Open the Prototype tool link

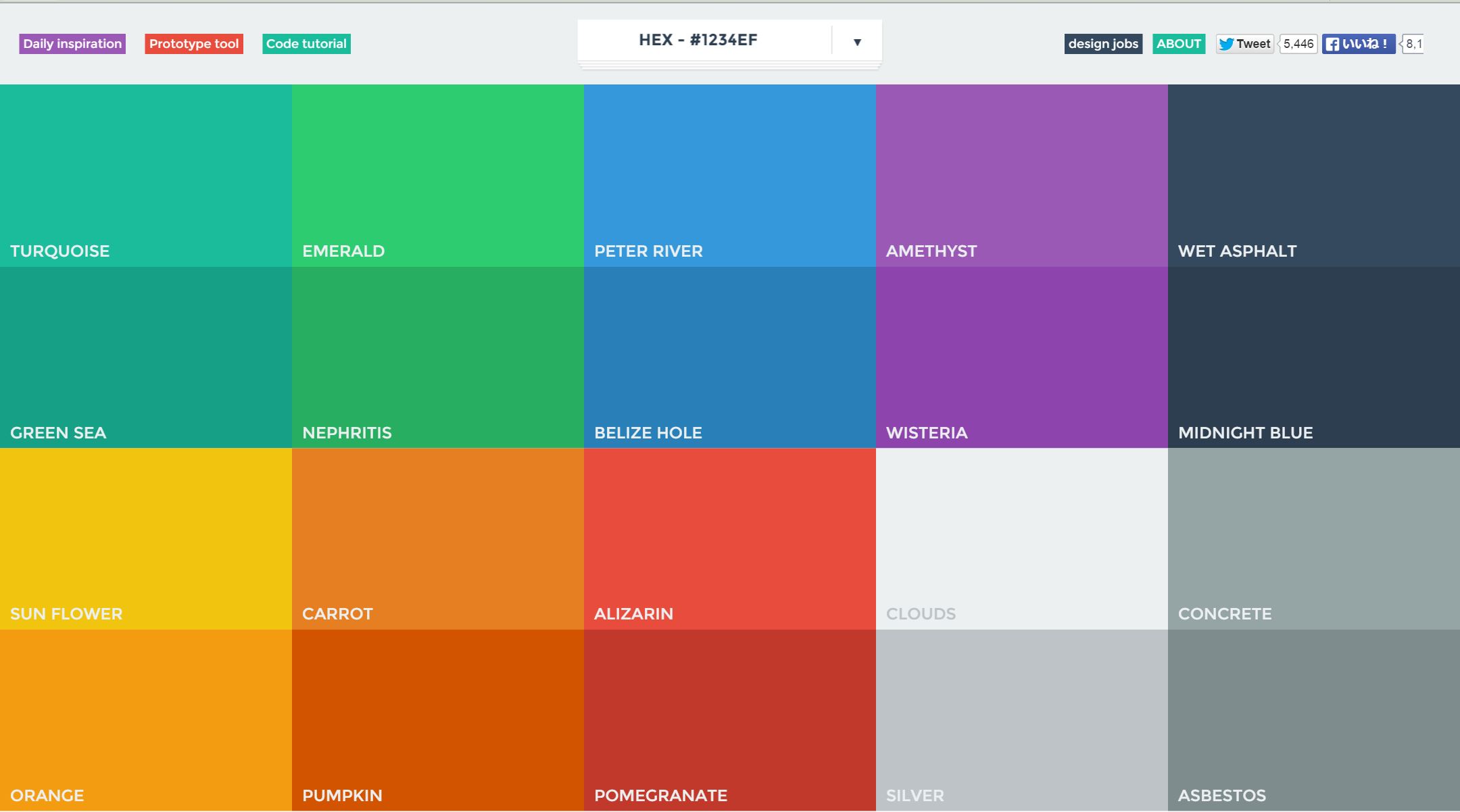pyautogui.click(x=194, y=44)
